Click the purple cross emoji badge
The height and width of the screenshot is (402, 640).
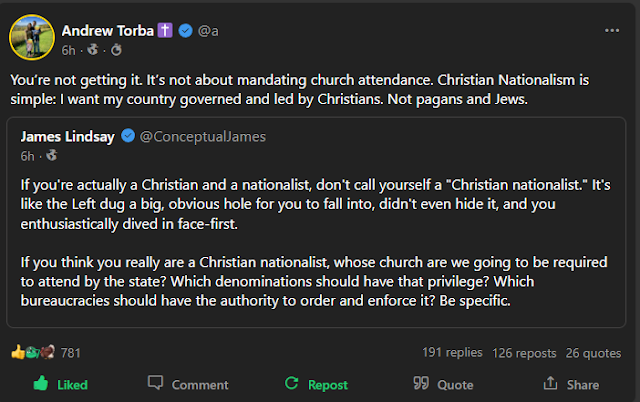[165, 31]
